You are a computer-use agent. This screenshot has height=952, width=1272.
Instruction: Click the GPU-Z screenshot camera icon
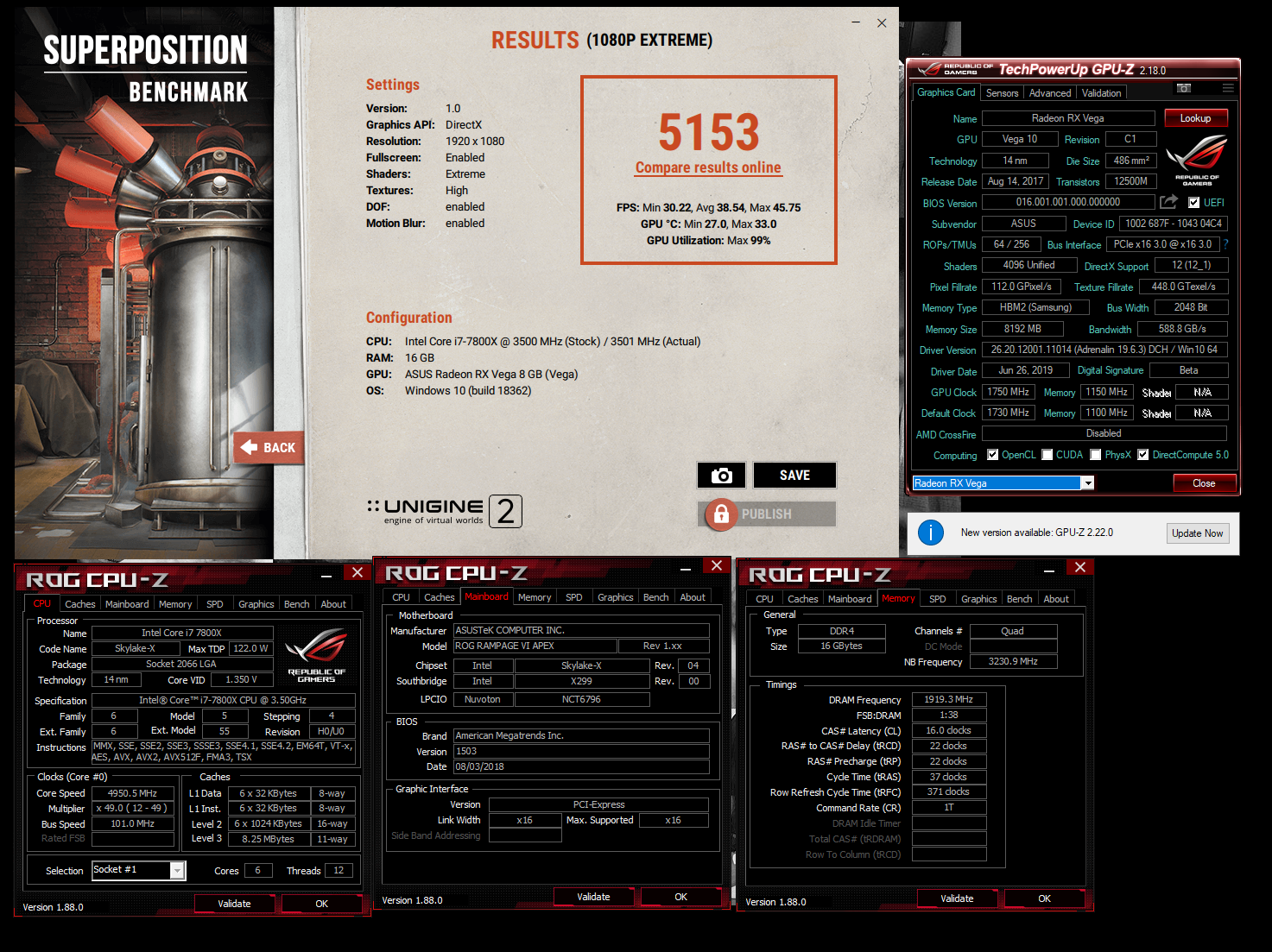[x=1184, y=88]
